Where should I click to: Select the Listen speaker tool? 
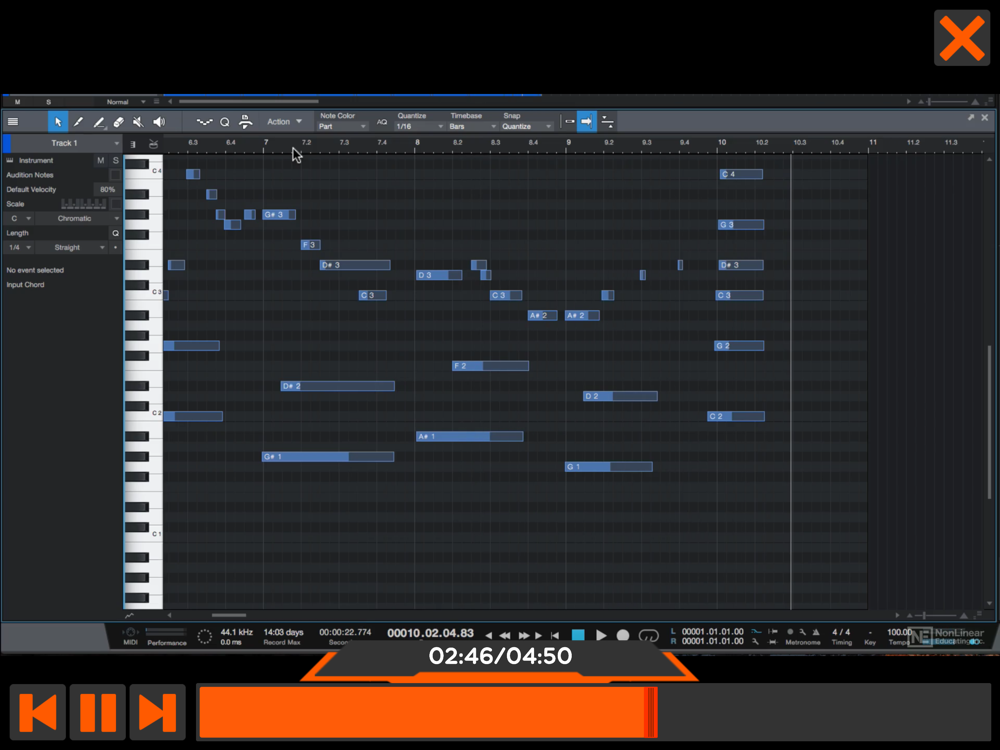point(159,122)
